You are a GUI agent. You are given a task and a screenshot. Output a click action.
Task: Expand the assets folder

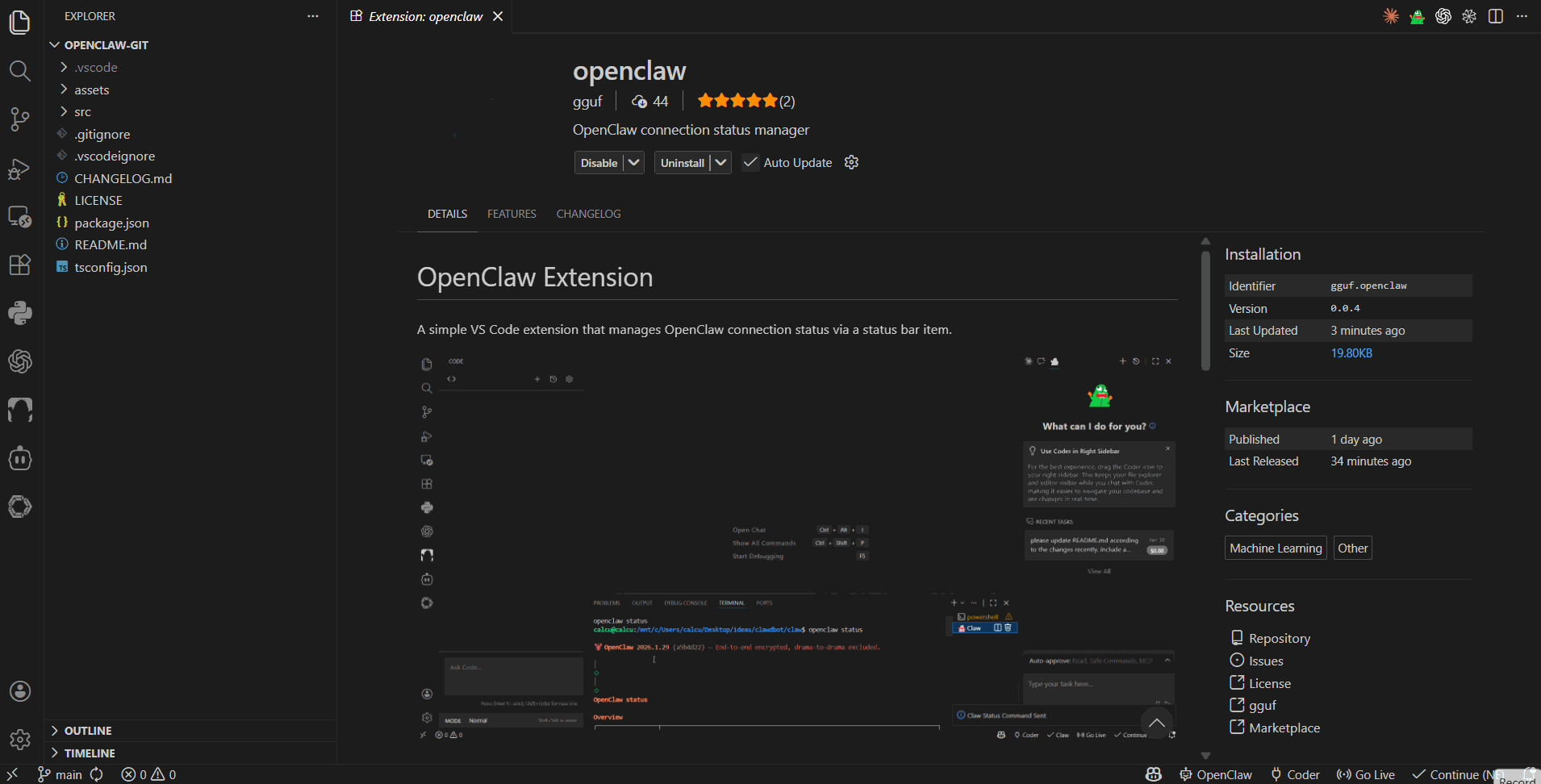pos(92,90)
